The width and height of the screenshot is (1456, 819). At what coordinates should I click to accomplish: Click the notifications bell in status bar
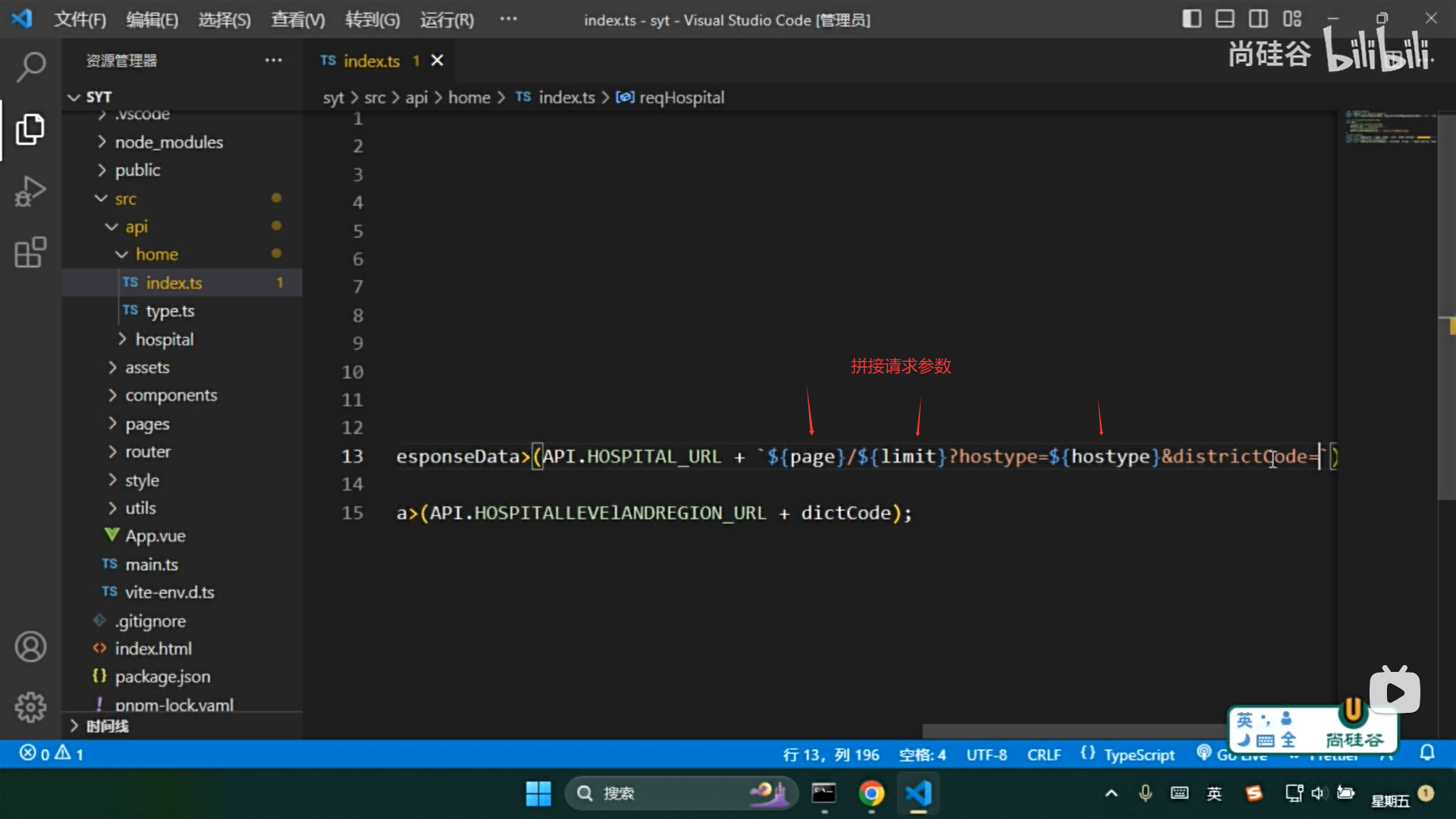click(1427, 753)
